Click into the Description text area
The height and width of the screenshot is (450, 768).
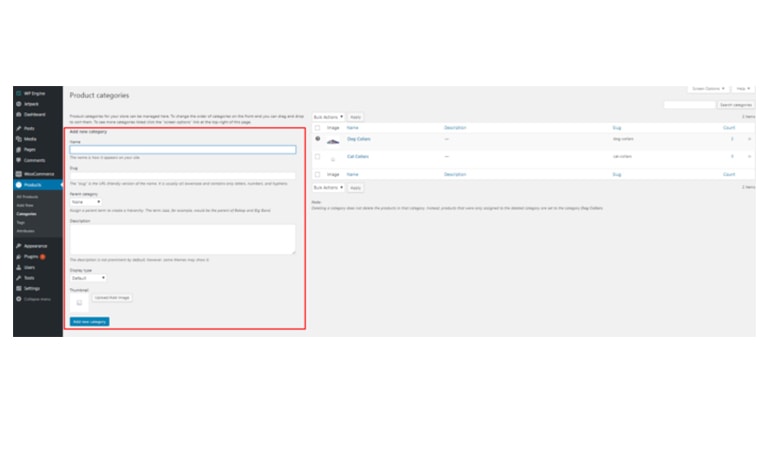[x=183, y=239]
